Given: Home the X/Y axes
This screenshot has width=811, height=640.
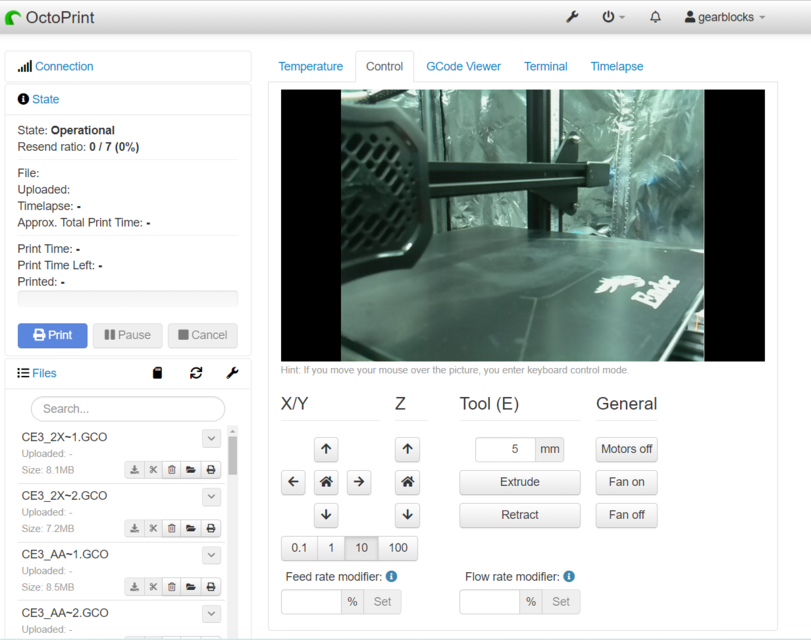Looking at the screenshot, I should click(326, 482).
